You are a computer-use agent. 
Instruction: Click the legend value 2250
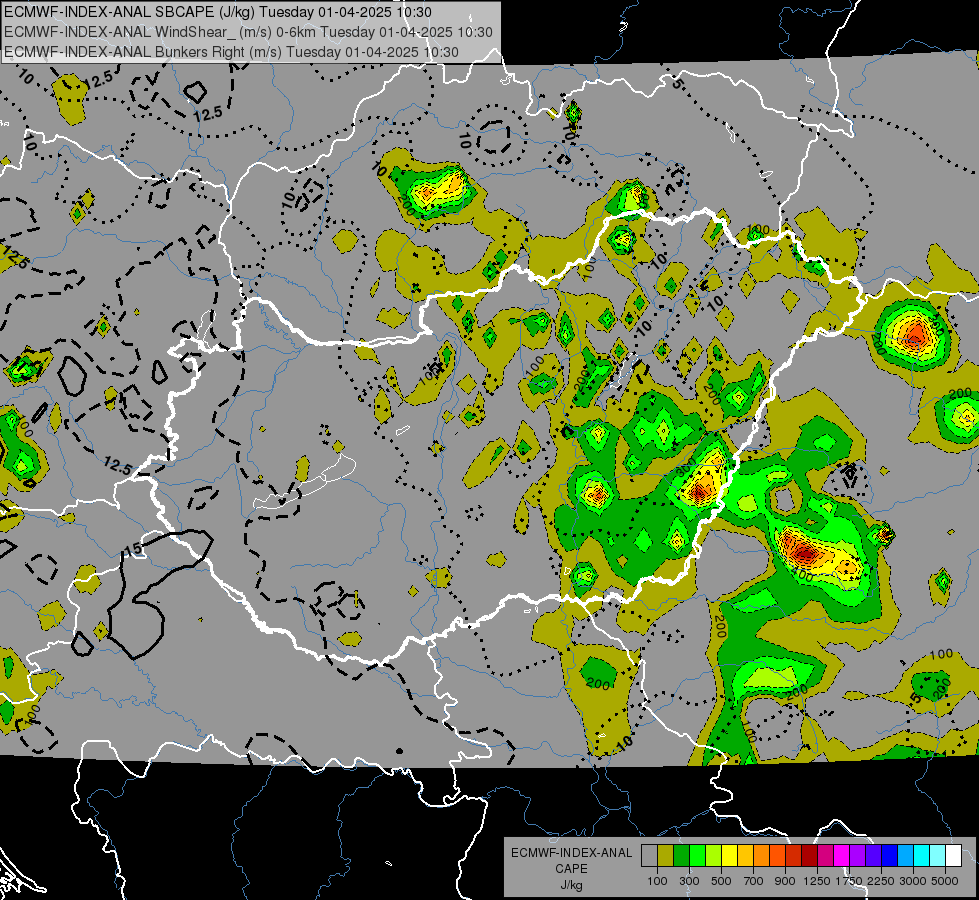(881, 881)
